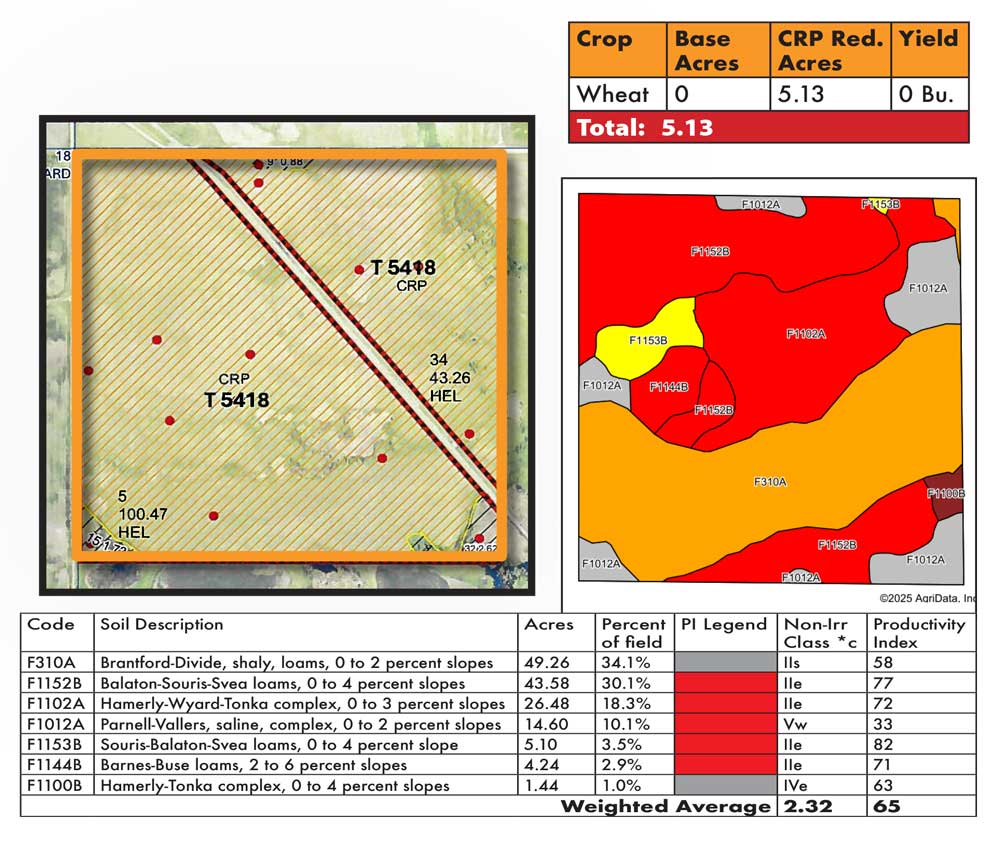The image size is (1000, 842).
Task: Select the Wheat cell in the crop table
Action: pos(612,95)
